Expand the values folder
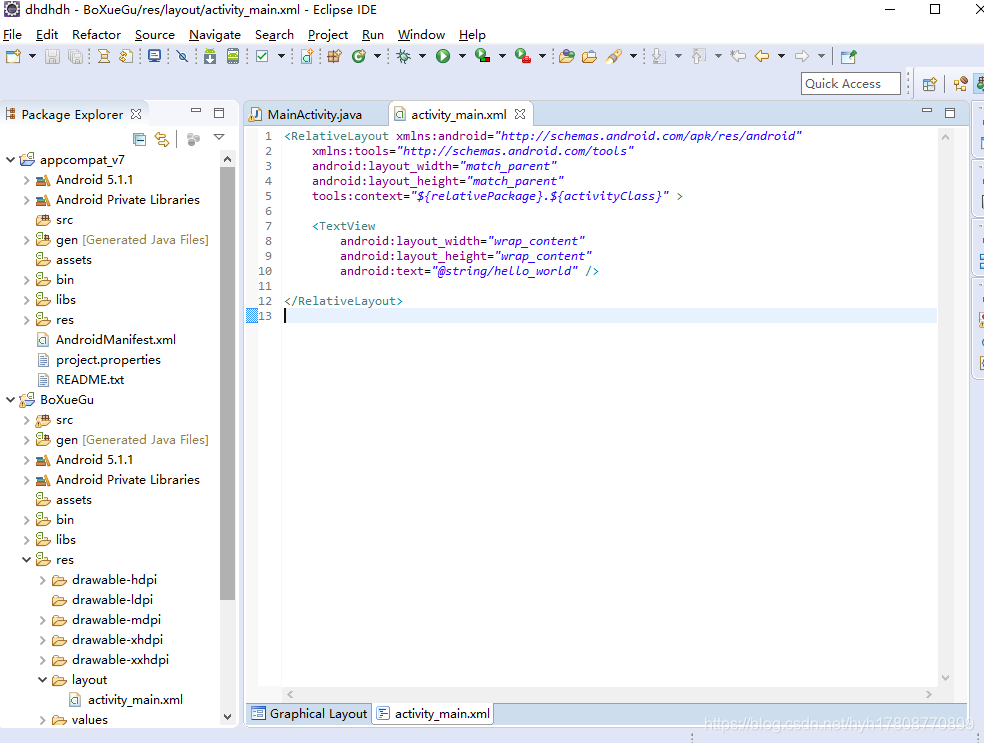Screen dimensions: 984x743 (x=43, y=720)
